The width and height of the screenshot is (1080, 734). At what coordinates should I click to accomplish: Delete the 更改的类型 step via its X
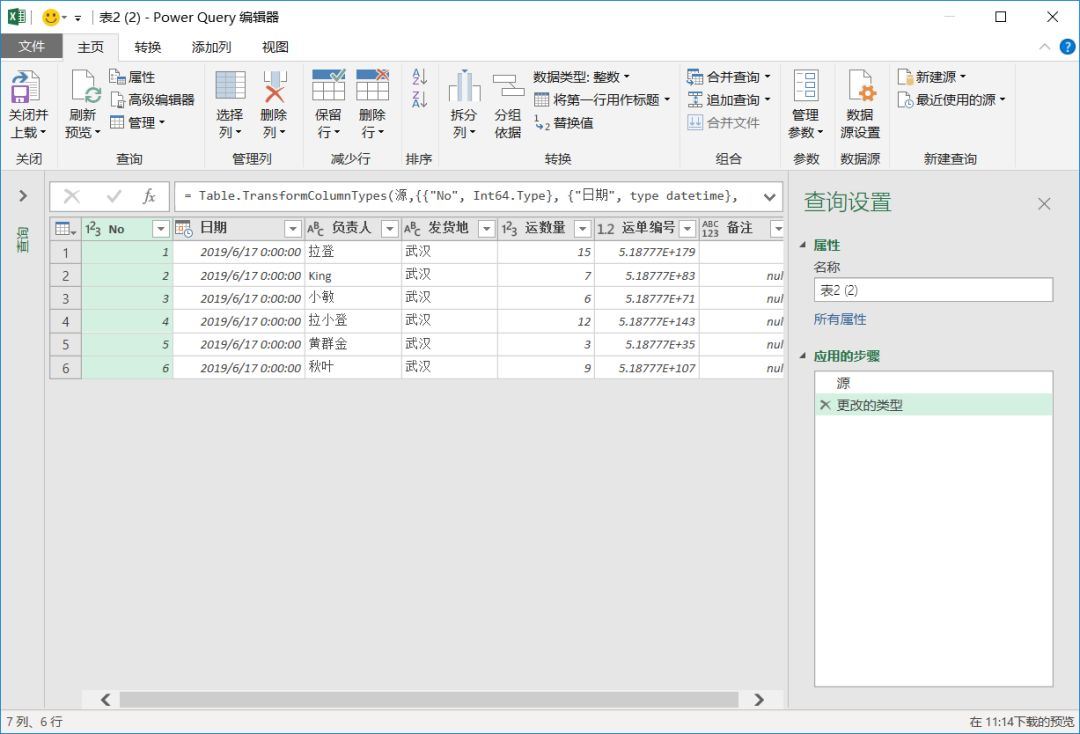[824, 405]
